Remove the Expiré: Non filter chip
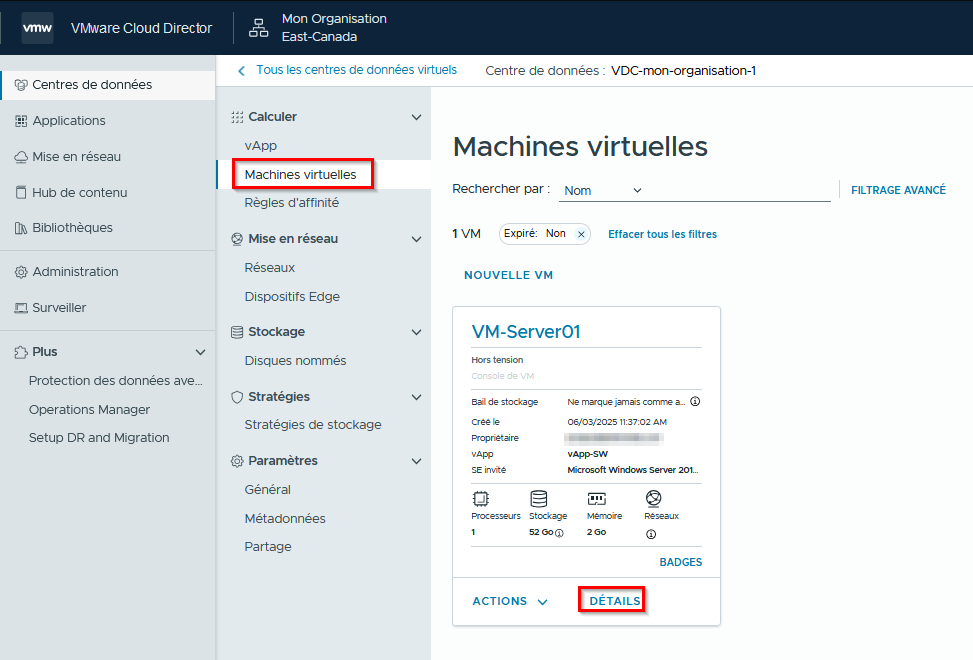Image resolution: width=973 pixels, height=660 pixels. pyautogui.click(x=581, y=234)
